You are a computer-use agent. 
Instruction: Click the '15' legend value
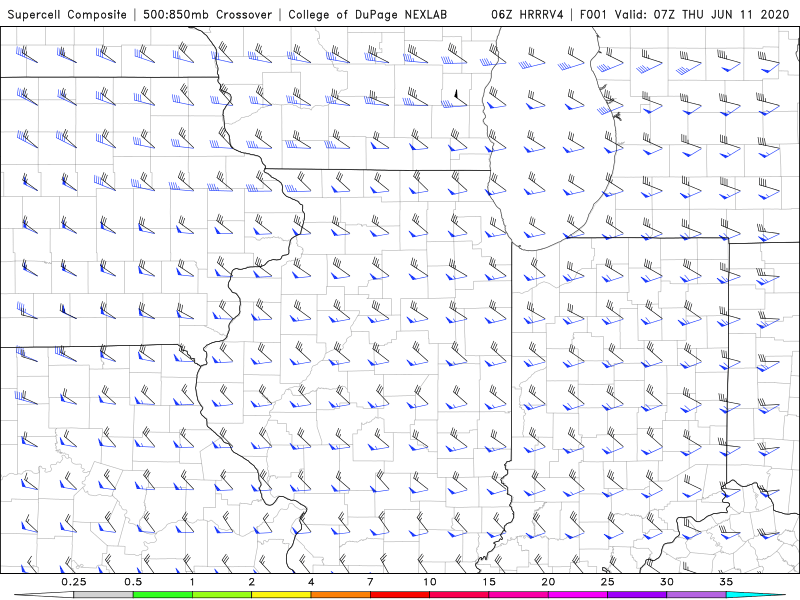[x=489, y=582]
